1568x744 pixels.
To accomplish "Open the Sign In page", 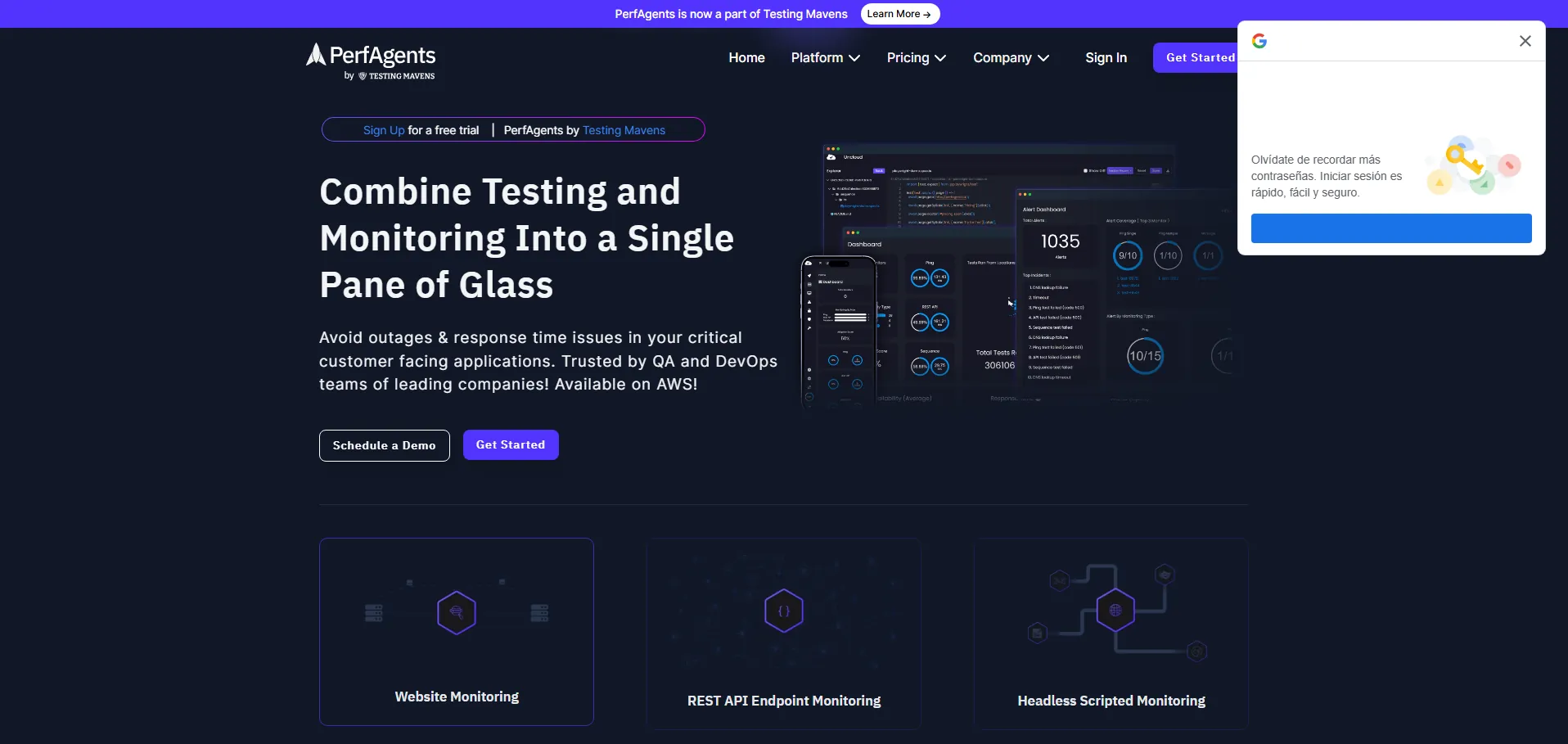I will point(1106,58).
